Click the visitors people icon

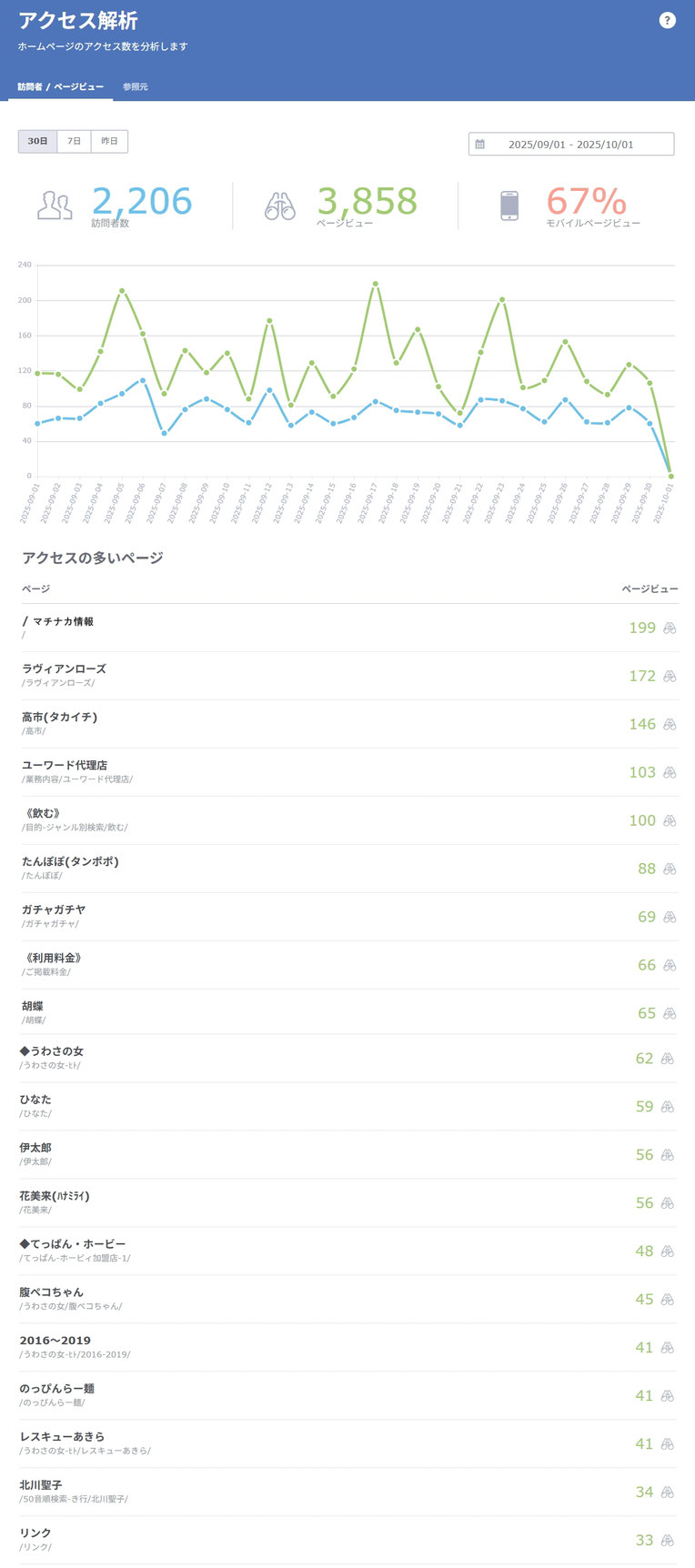coord(55,206)
